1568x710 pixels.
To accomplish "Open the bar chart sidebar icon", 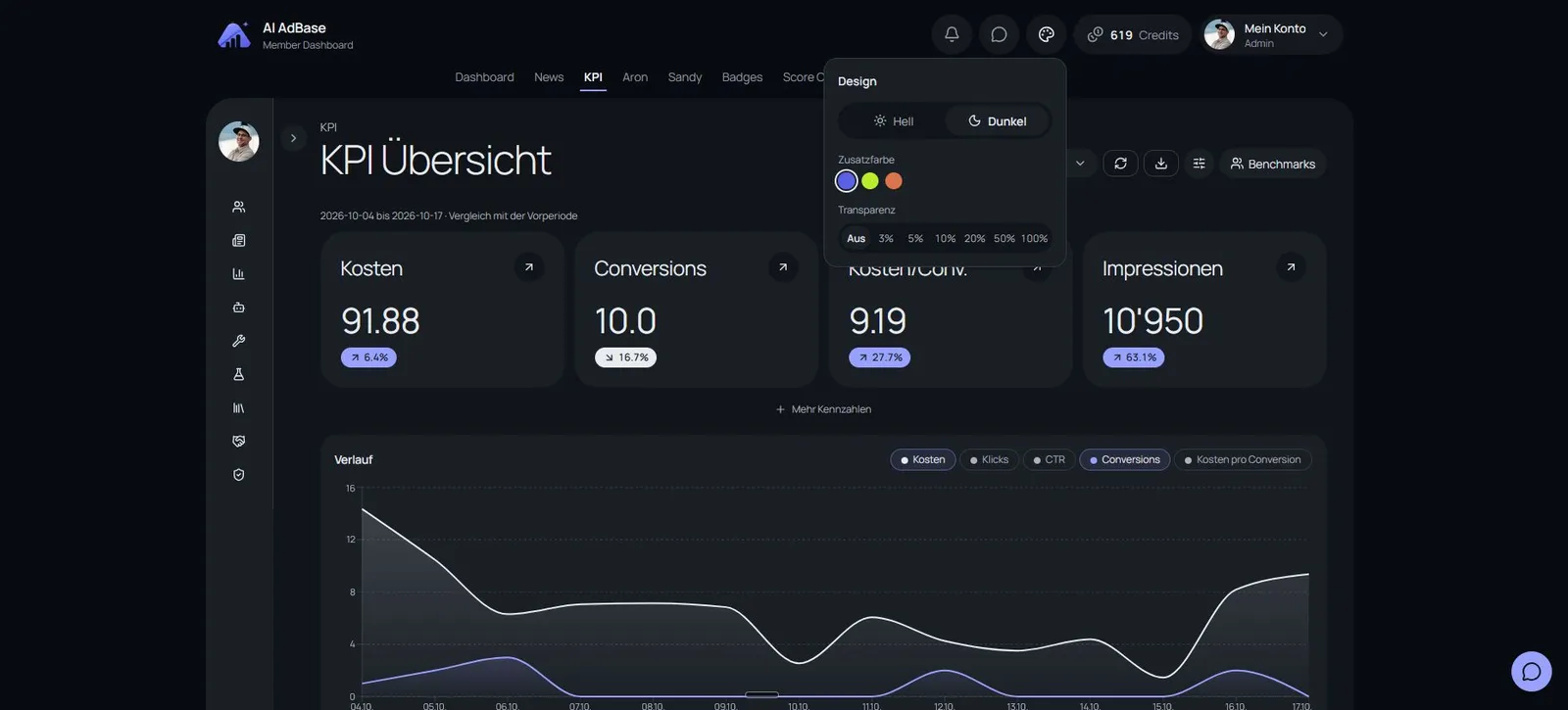I will click(x=238, y=274).
